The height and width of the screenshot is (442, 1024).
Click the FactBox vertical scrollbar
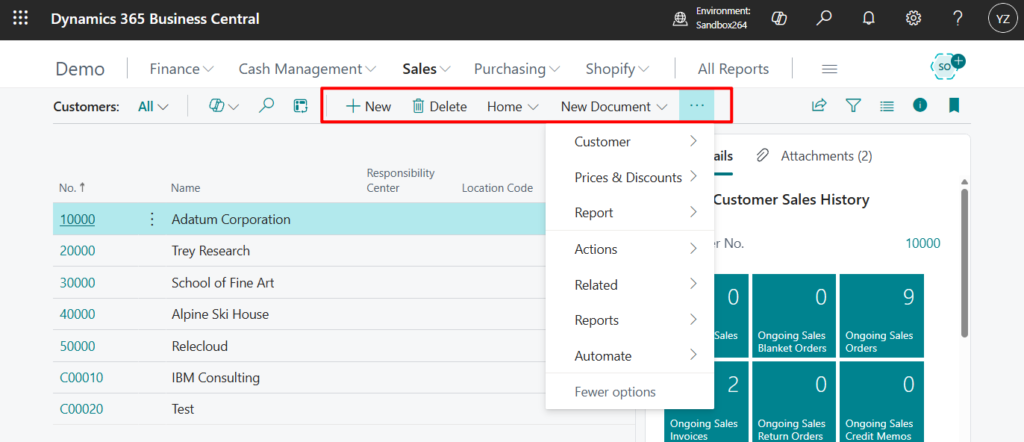(964, 264)
